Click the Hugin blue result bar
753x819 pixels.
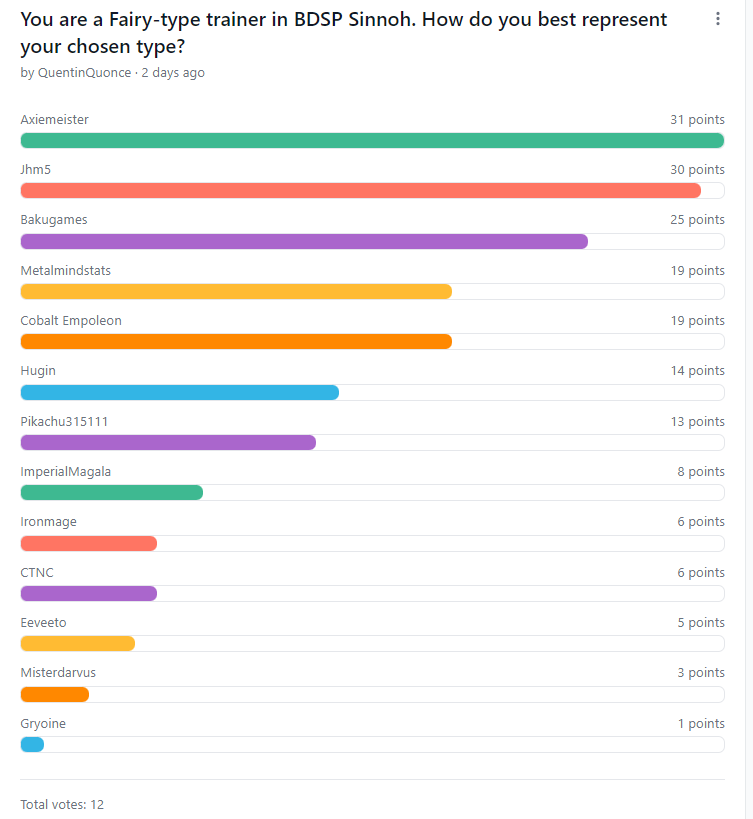pyautogui.click(x=180, y=392)
